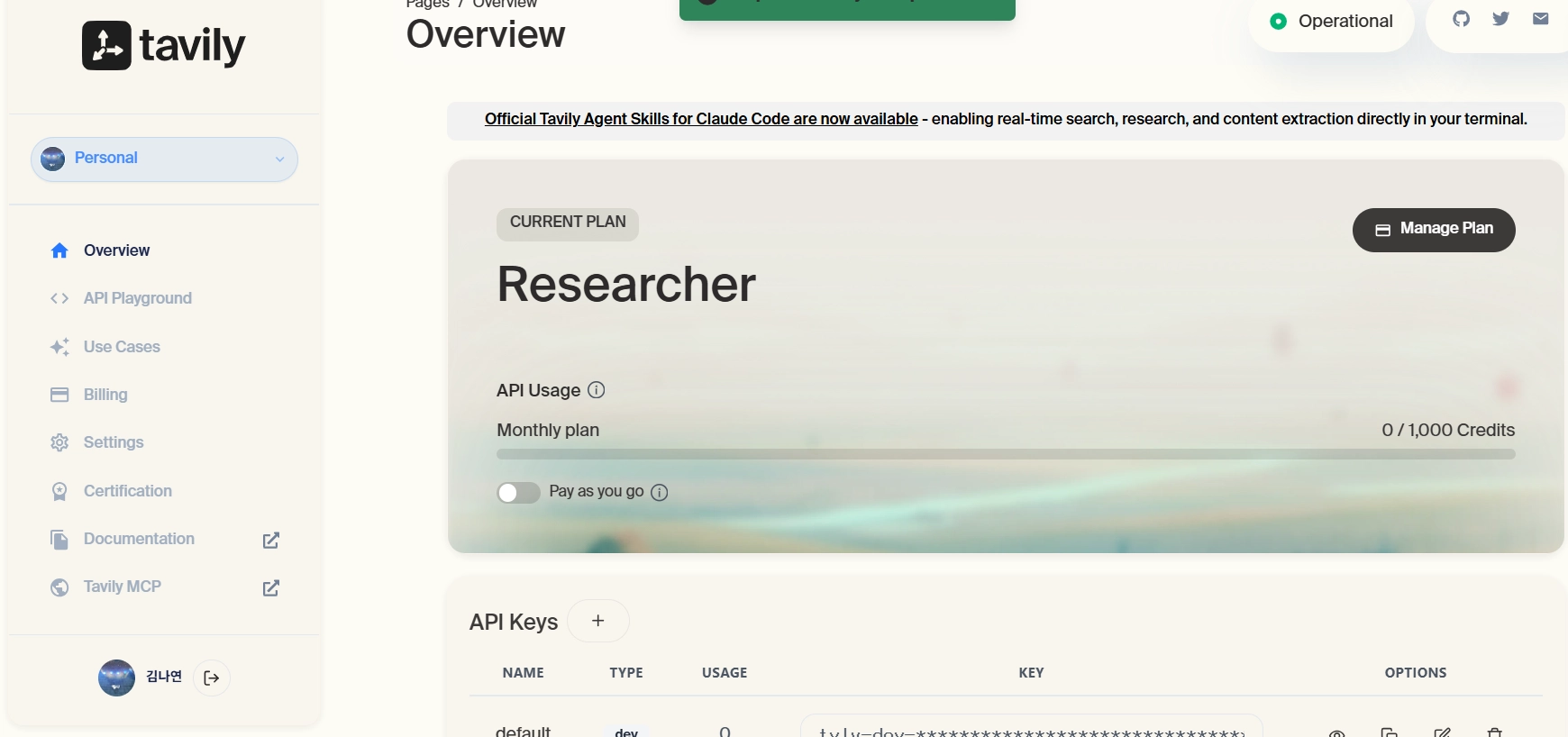
Task: Click the globe icon for Tavily MCP
Action: pyautogui.click(x=59, y=587)
